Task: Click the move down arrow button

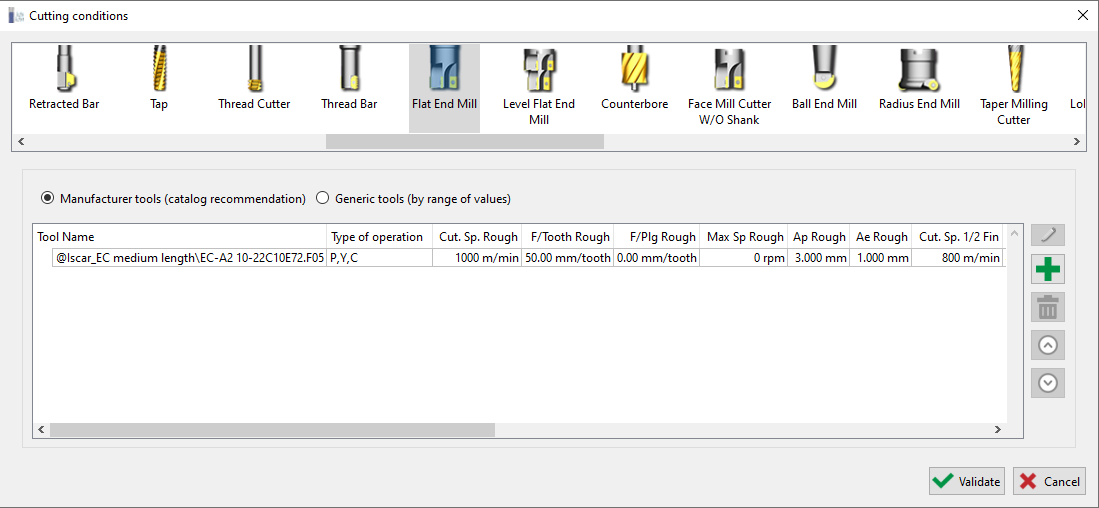Action: (x=1048, y=383)
